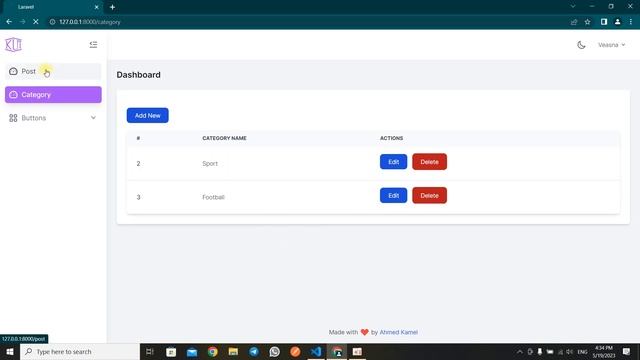The height and width of the screenshot is (360, 640).
Task: Click the Buttons grid icon in sidebar
Action: [x=13, y=118]
